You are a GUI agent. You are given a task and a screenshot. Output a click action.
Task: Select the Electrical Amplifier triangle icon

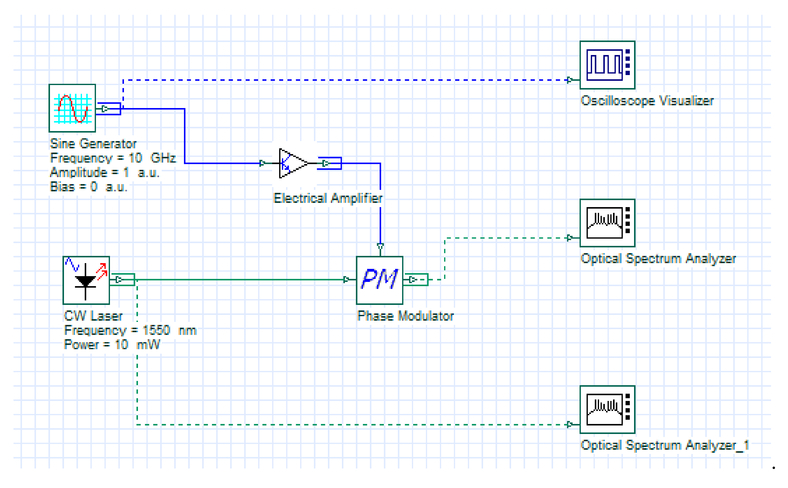point(294,163)
